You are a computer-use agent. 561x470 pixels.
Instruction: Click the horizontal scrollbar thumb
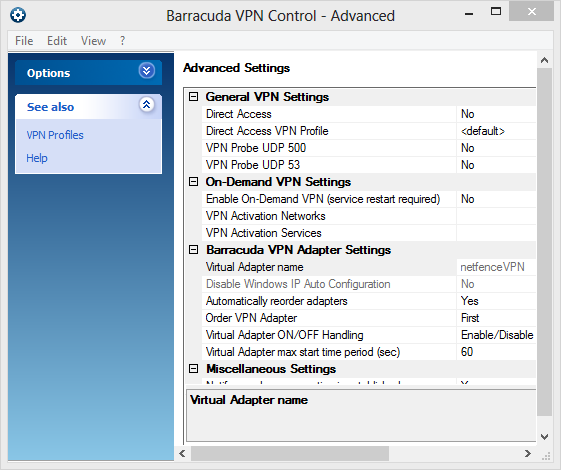pos(290,454)
